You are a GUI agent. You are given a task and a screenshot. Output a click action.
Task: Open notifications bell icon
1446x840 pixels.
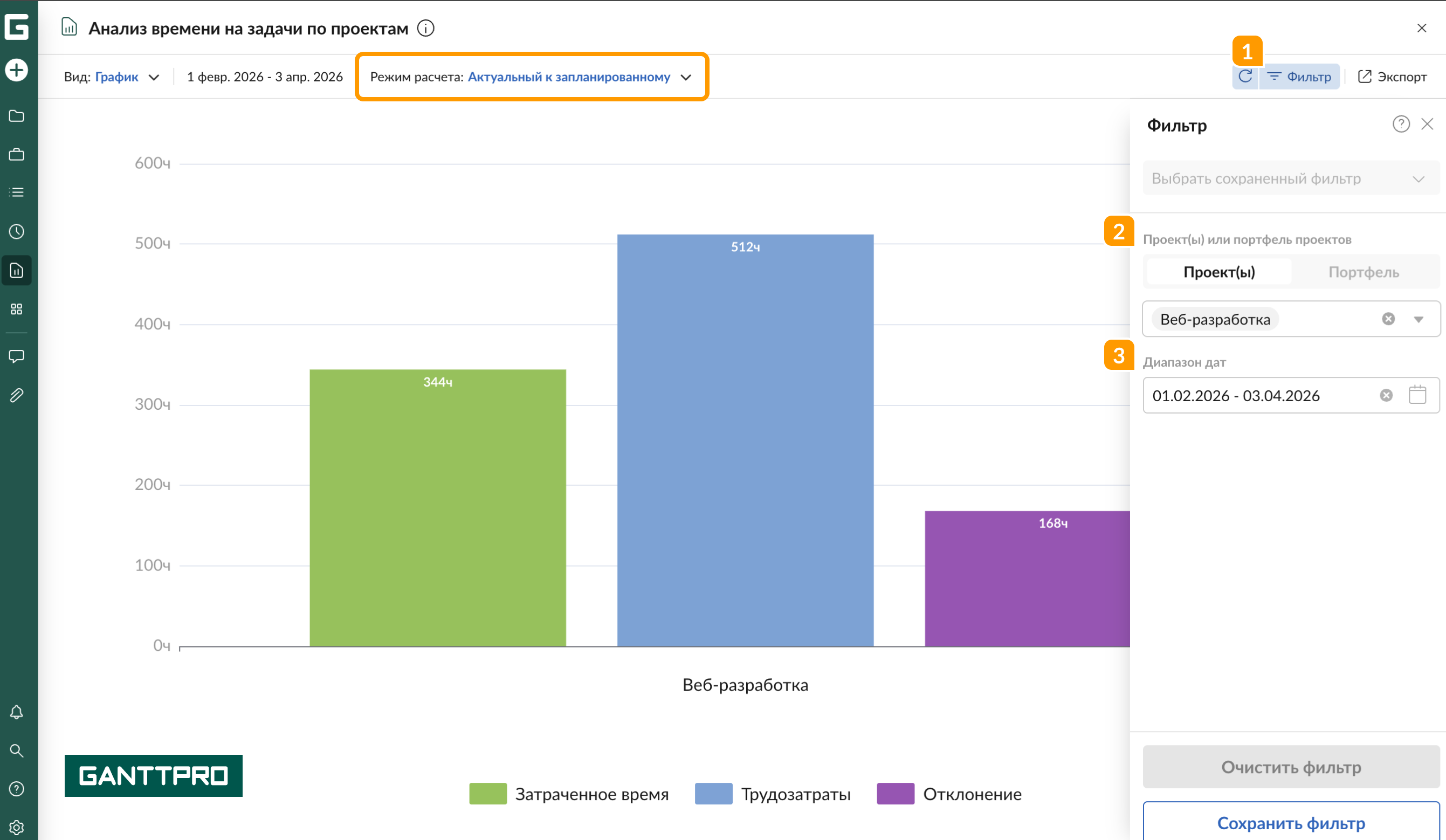(x=17, y=712)
